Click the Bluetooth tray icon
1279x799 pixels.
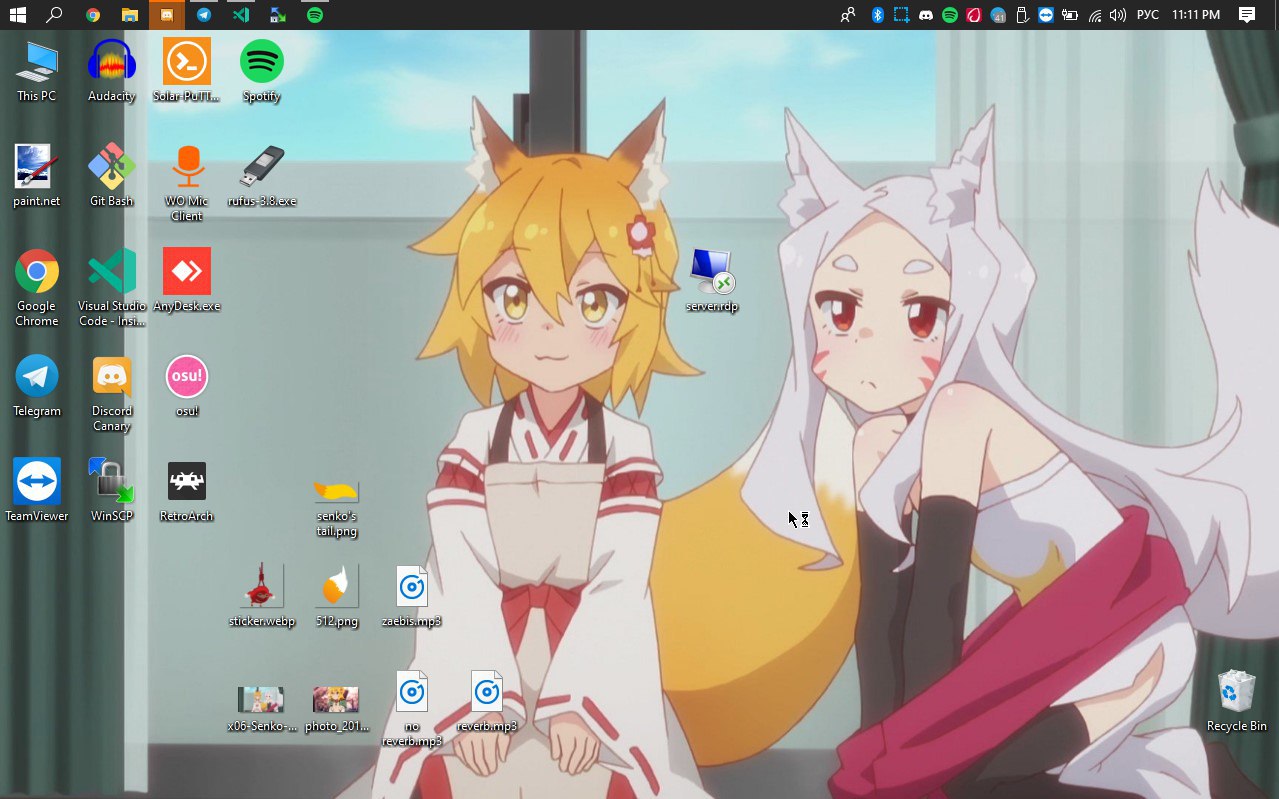pos(877,15)
